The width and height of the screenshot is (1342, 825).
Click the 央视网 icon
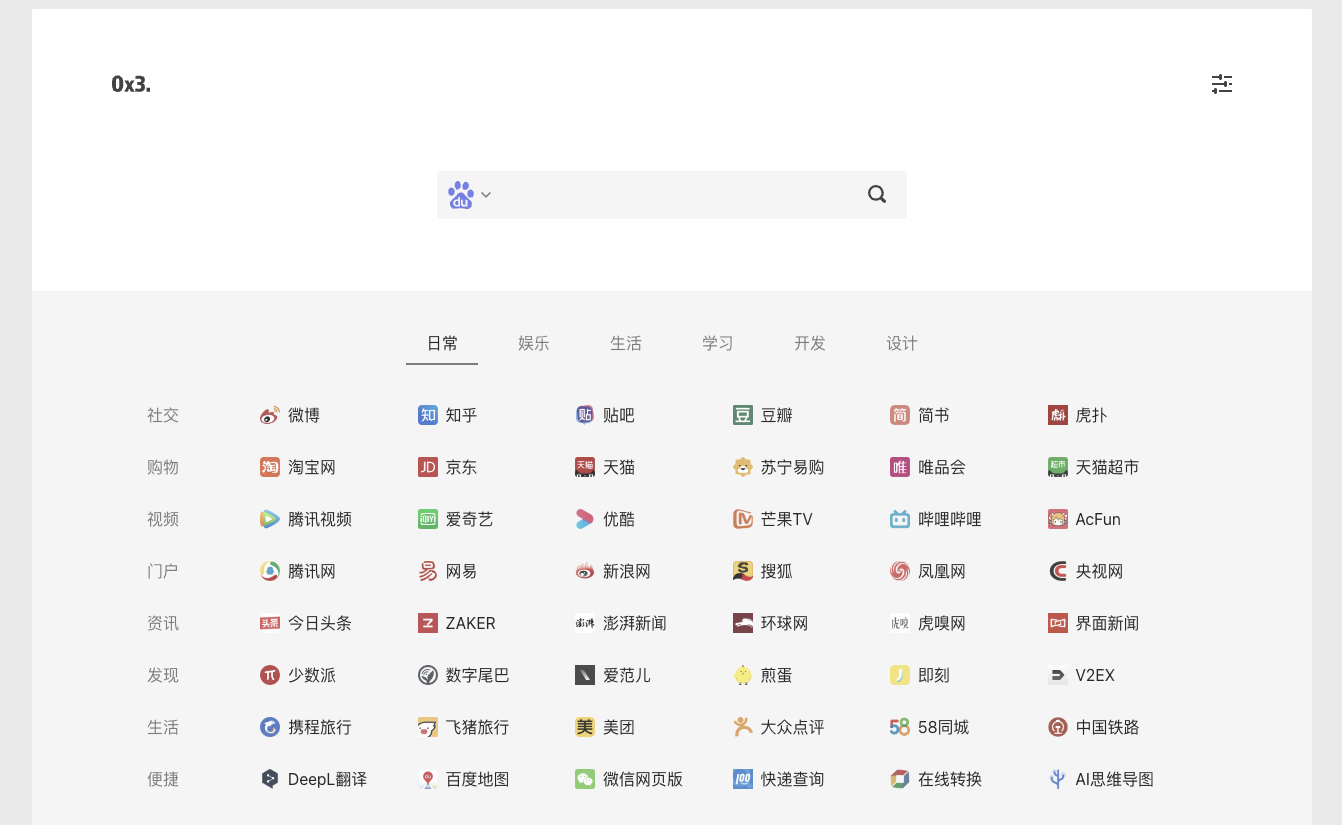pos(1058,571)
